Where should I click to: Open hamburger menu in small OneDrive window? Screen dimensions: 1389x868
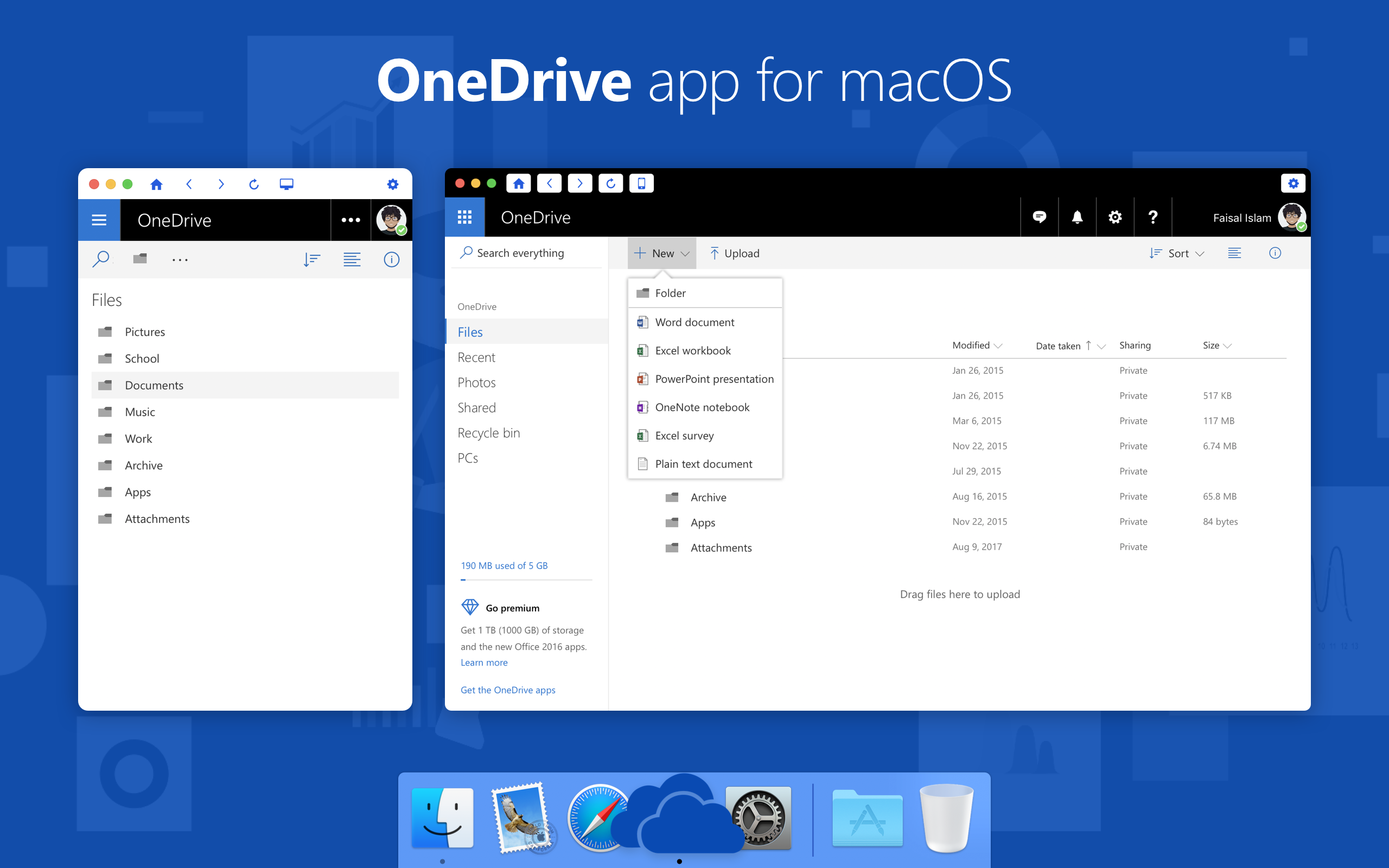point(99,220)
